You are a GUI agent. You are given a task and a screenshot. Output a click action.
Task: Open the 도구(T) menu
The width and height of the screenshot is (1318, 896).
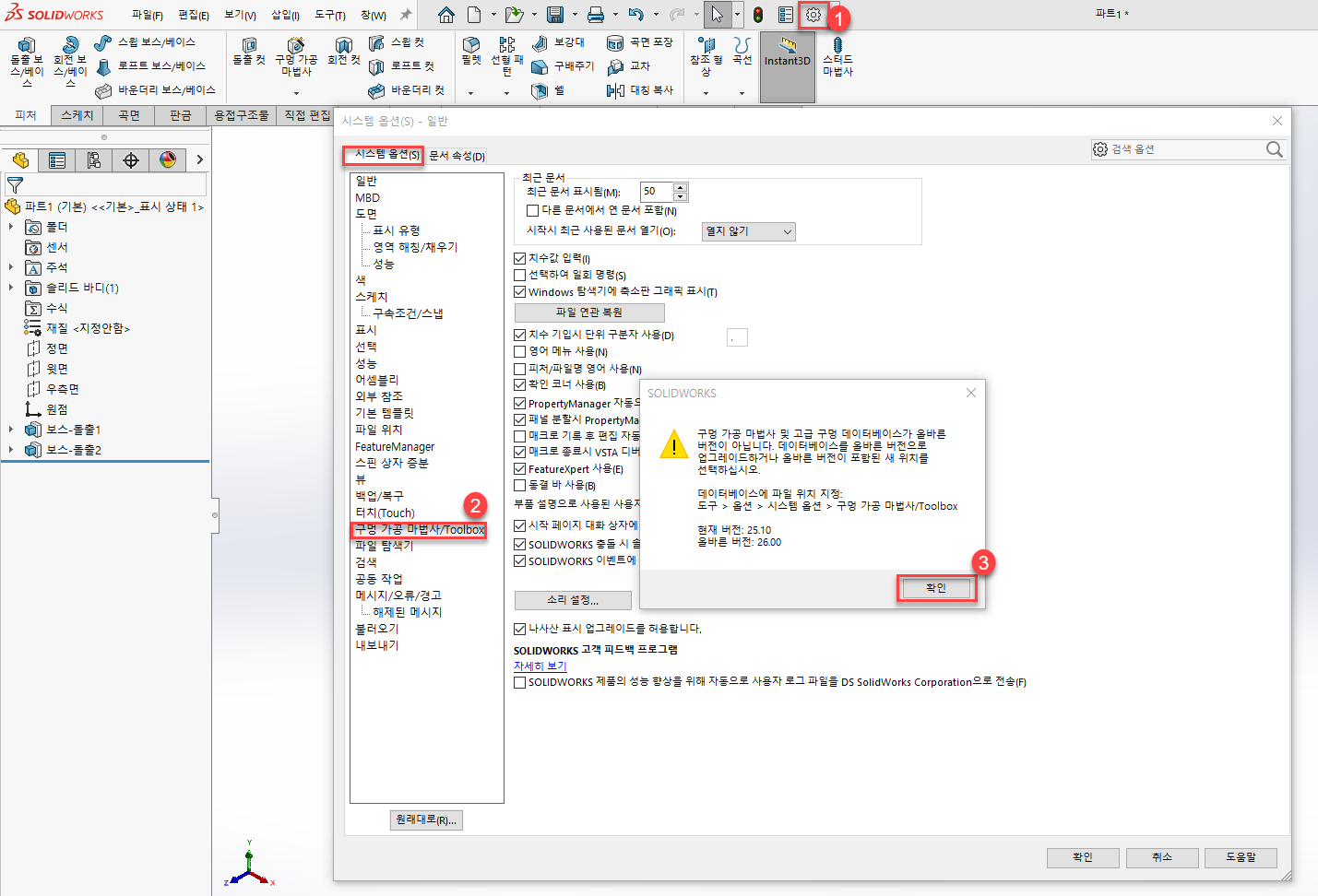point(329,15)
